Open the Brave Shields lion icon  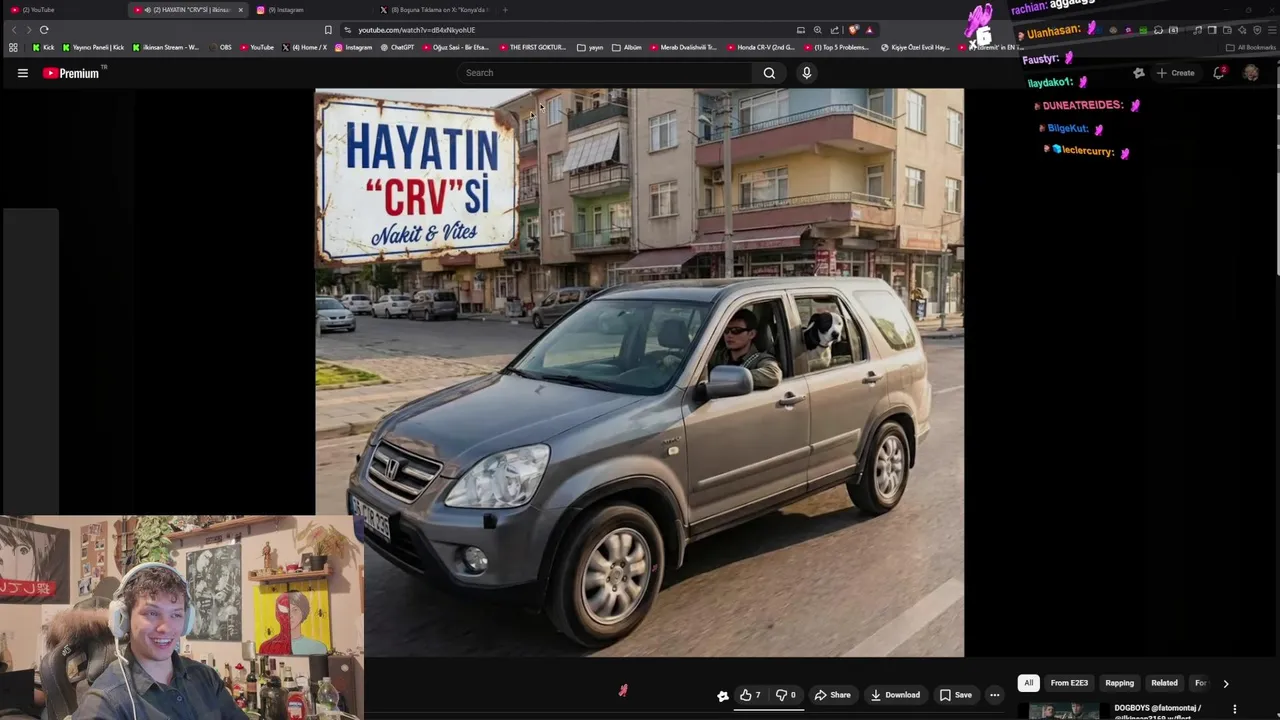point(853,30)
